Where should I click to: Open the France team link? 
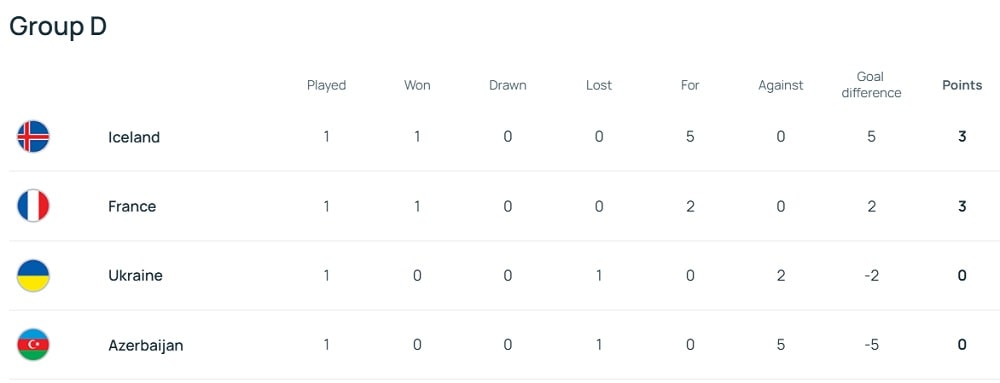click(132, 206)
